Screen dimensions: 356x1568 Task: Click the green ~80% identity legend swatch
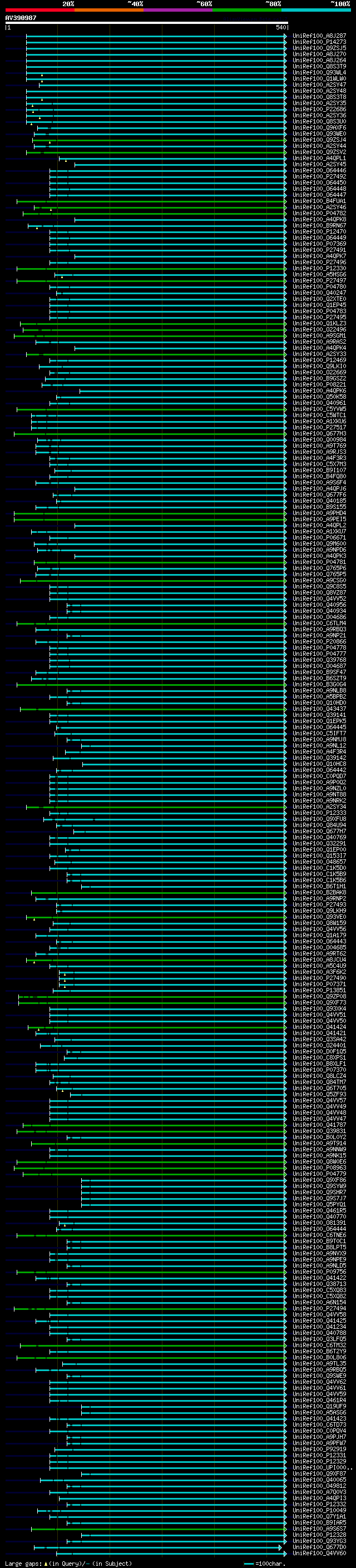point(246,10)
